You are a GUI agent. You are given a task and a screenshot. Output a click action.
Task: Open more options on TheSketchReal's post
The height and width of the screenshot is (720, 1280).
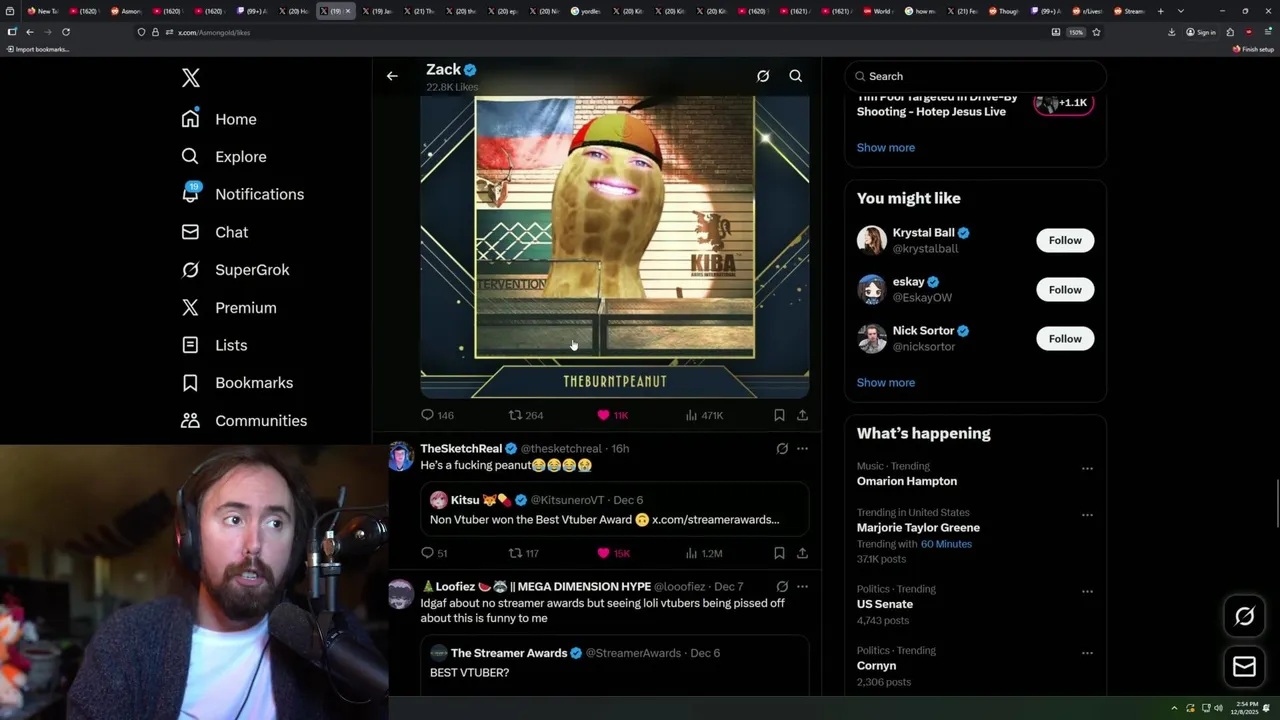click(x=802, y=449)
